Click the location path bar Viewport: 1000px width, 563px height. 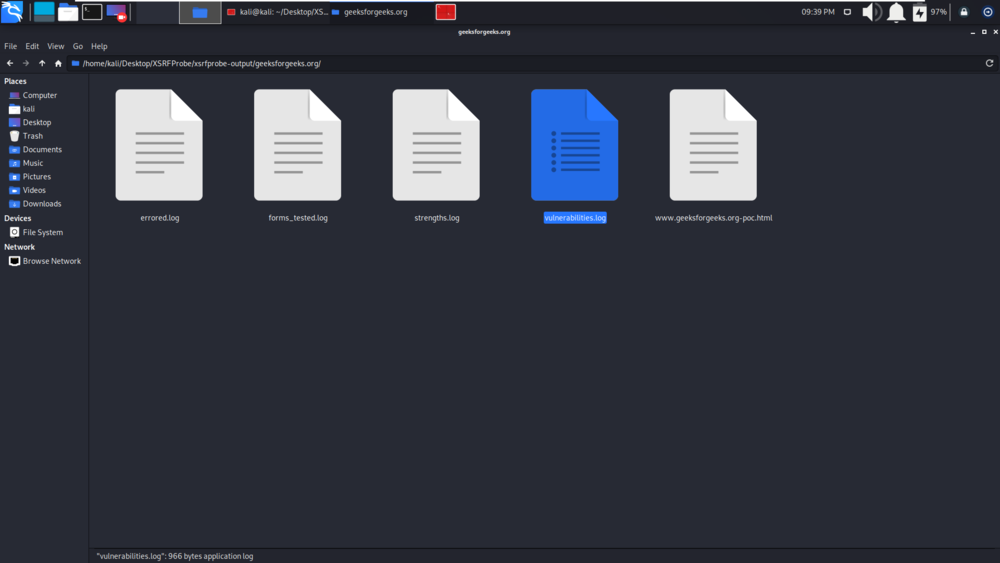click(523, 63)
